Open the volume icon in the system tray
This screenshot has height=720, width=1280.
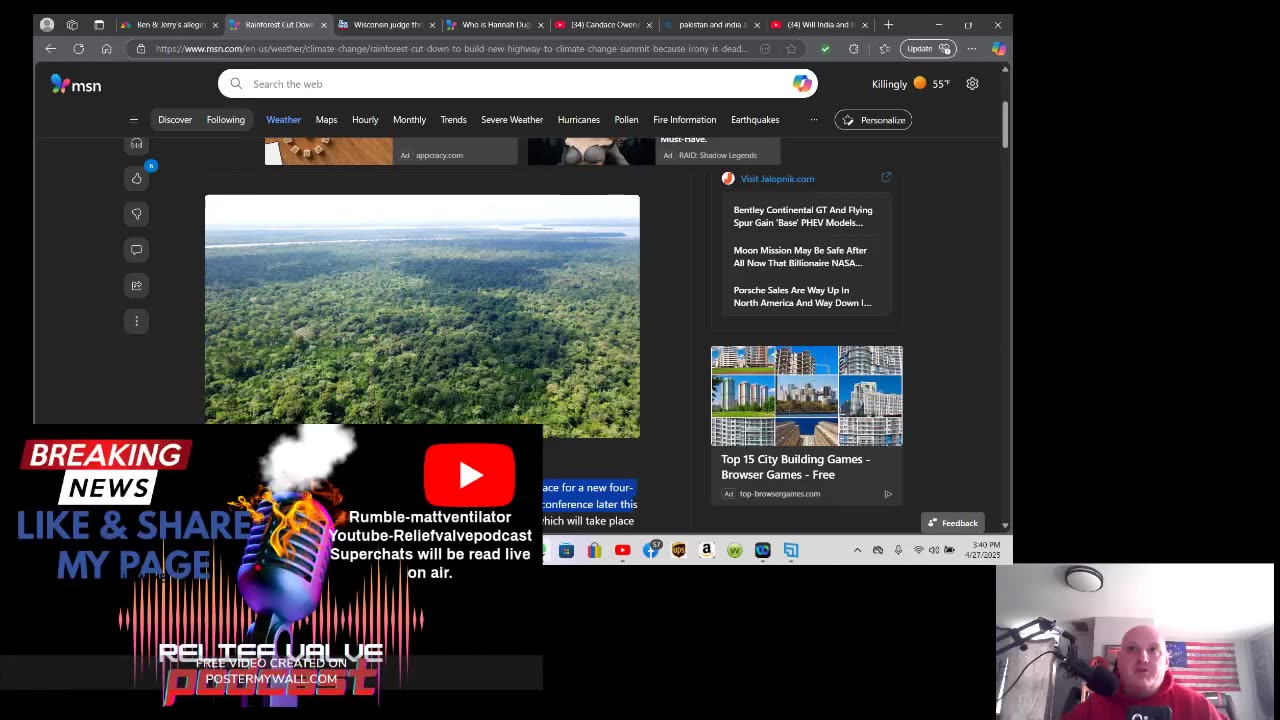(x=934, y=550)
